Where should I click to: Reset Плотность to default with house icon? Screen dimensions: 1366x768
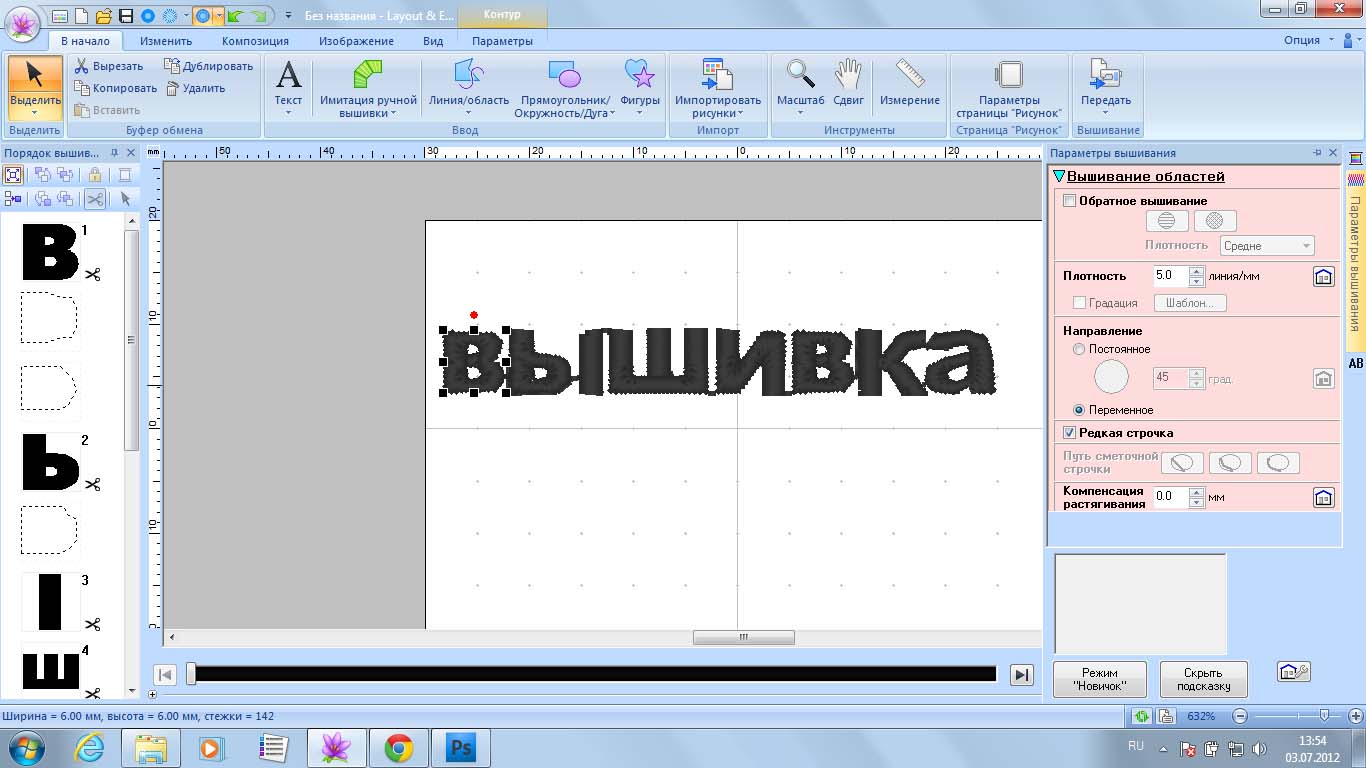(x=1323, y=277)
